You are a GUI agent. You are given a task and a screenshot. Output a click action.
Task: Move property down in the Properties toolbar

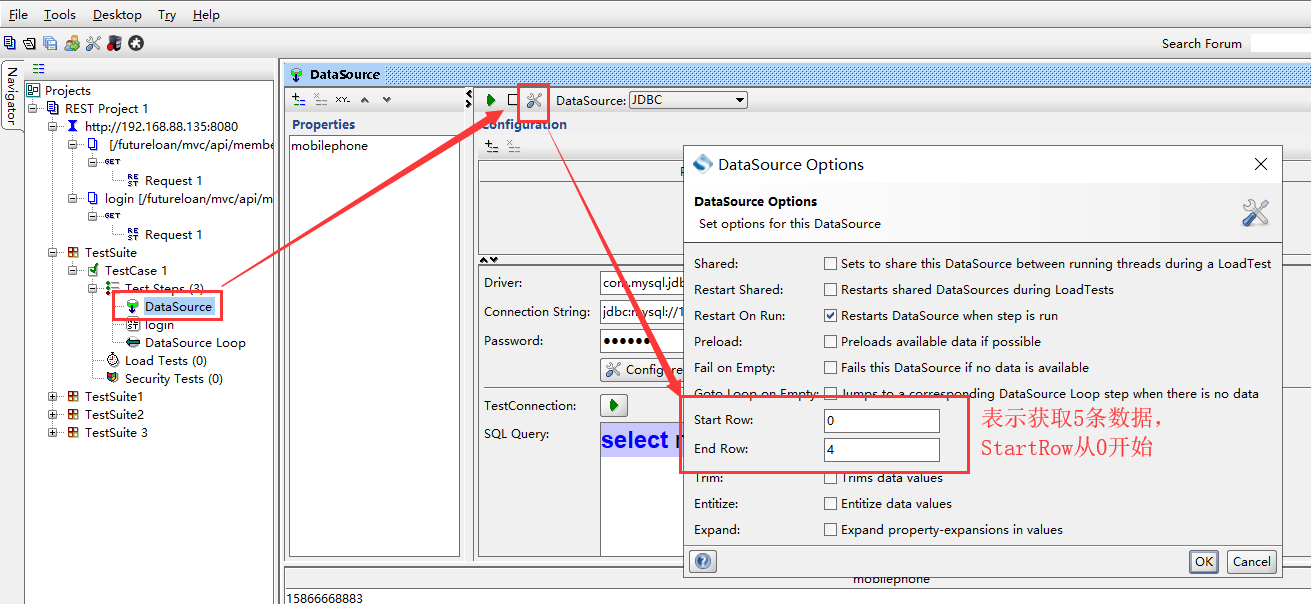pyautogui.click(x=387, y=100)
